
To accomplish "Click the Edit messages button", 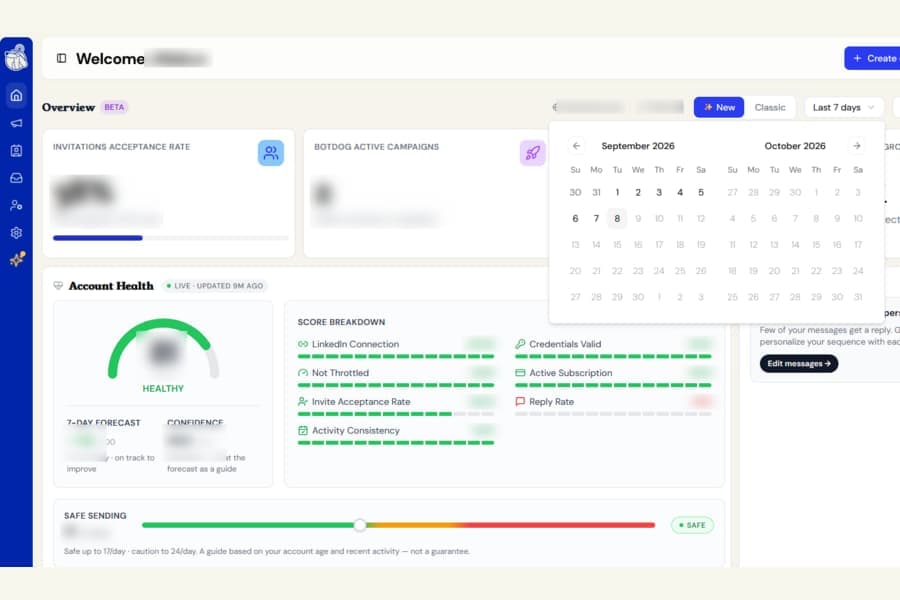I will tap(798, 363).
